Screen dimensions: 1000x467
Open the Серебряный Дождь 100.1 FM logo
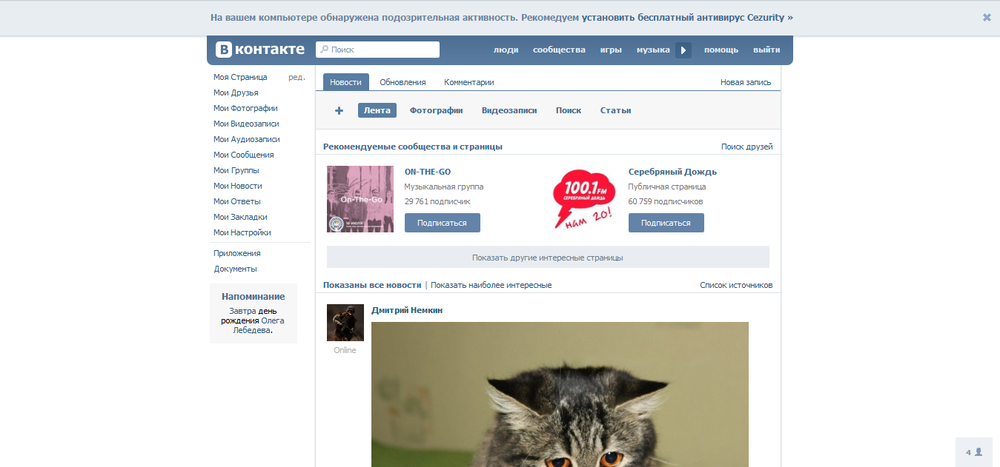tap(586, 199)
